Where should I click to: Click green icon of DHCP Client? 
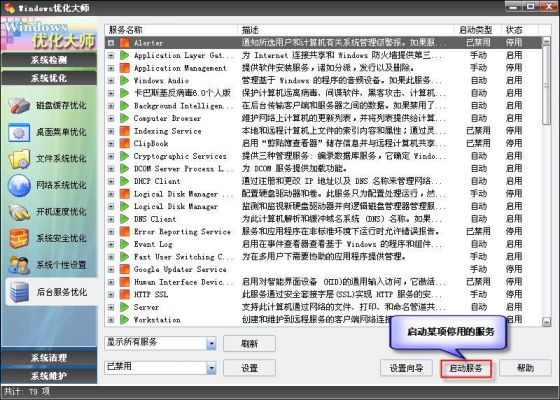125,181
